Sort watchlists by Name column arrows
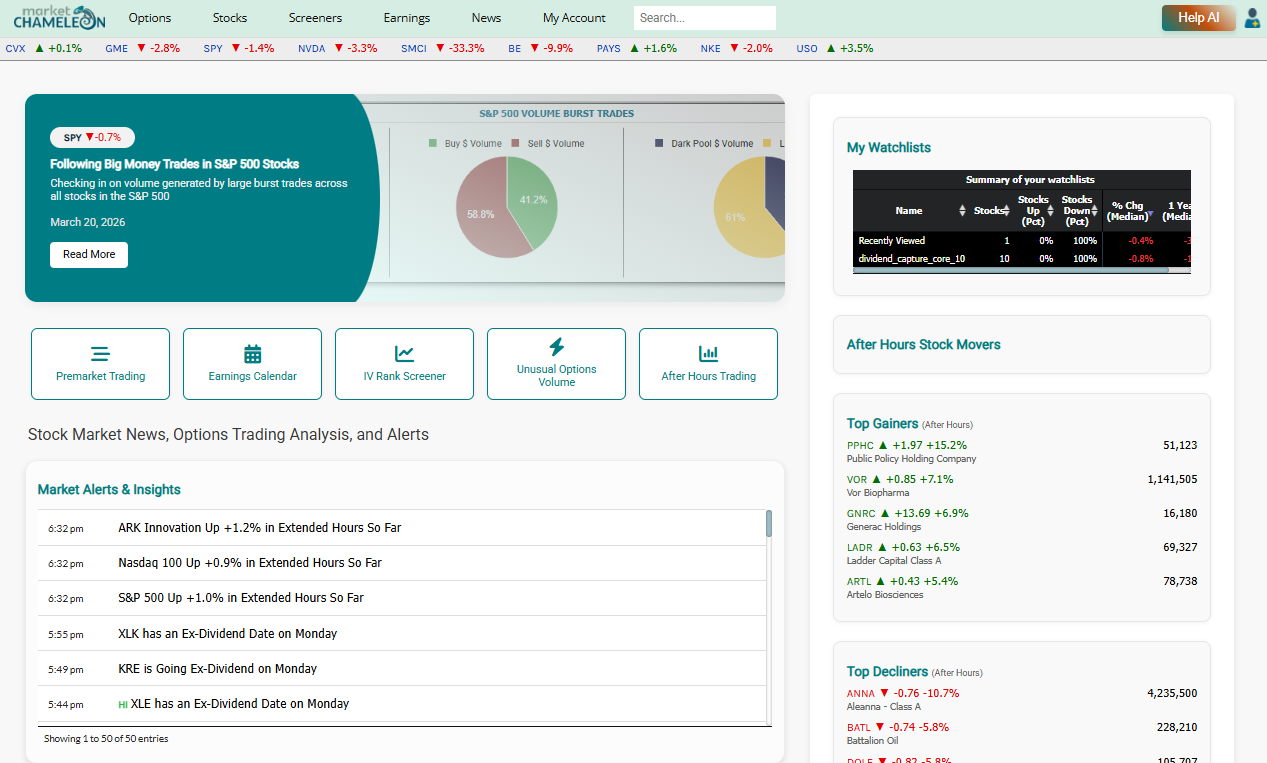Viewport: 1267px width, 763px height. pos(962,211)
